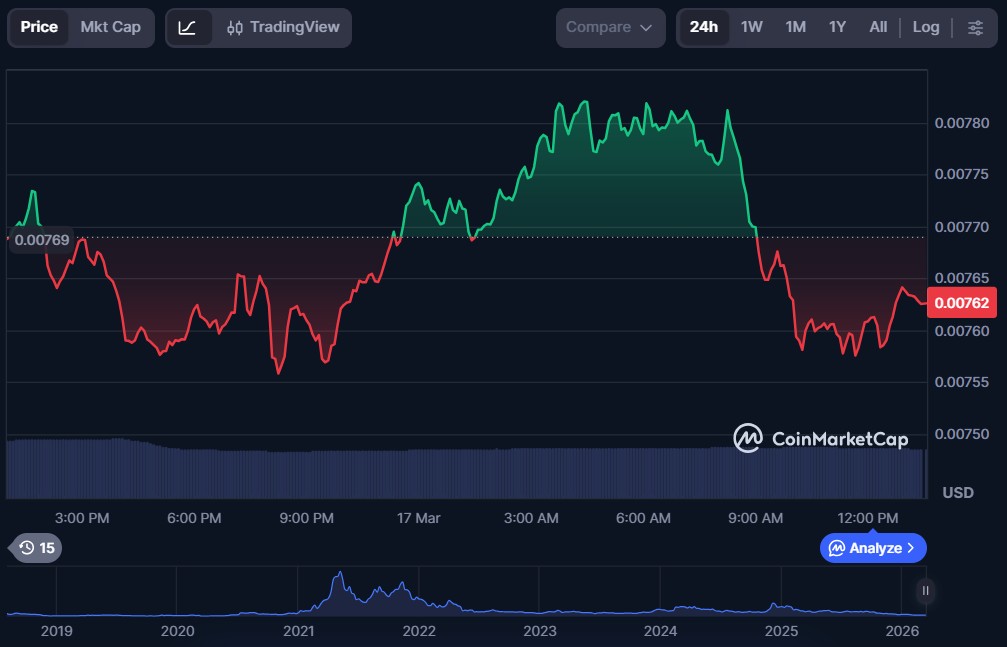
Task: Toggle Log scale on chart
Action: pos(925,27)
